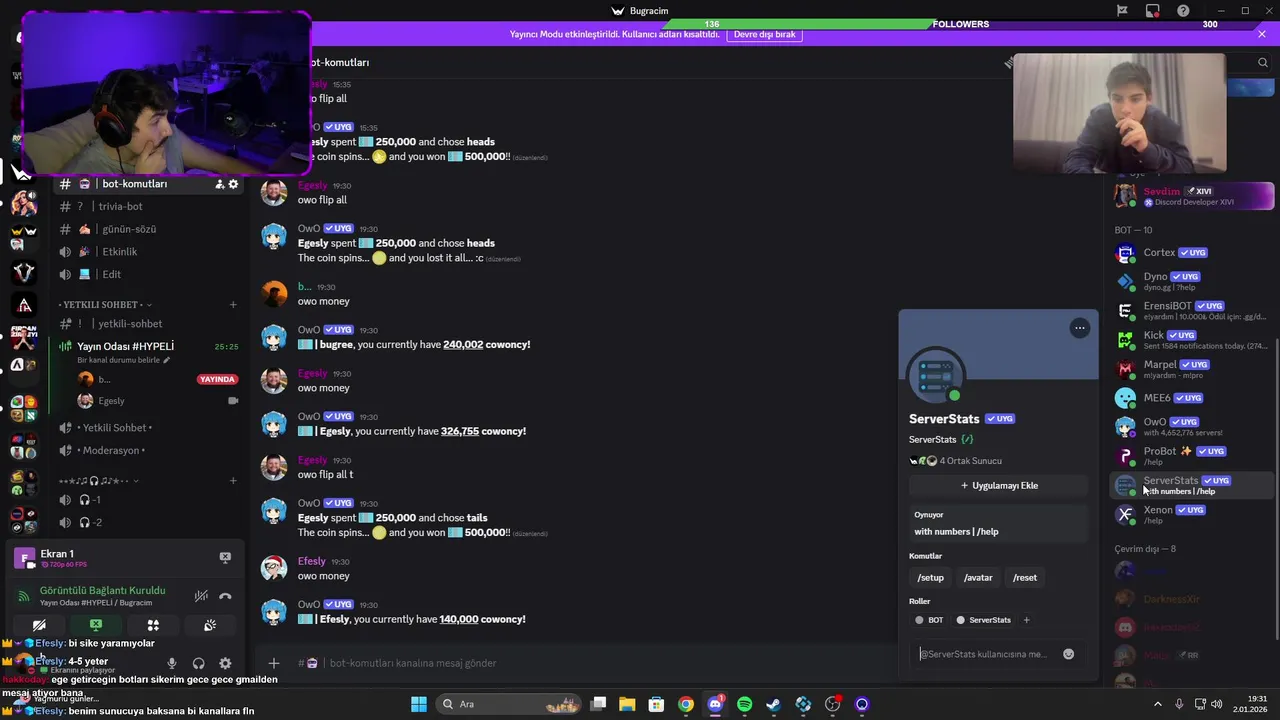Screen dimensions: 1280x720
Task: Click Devre dışı bırak streamer mode button
Action: [x=765, y=34]
